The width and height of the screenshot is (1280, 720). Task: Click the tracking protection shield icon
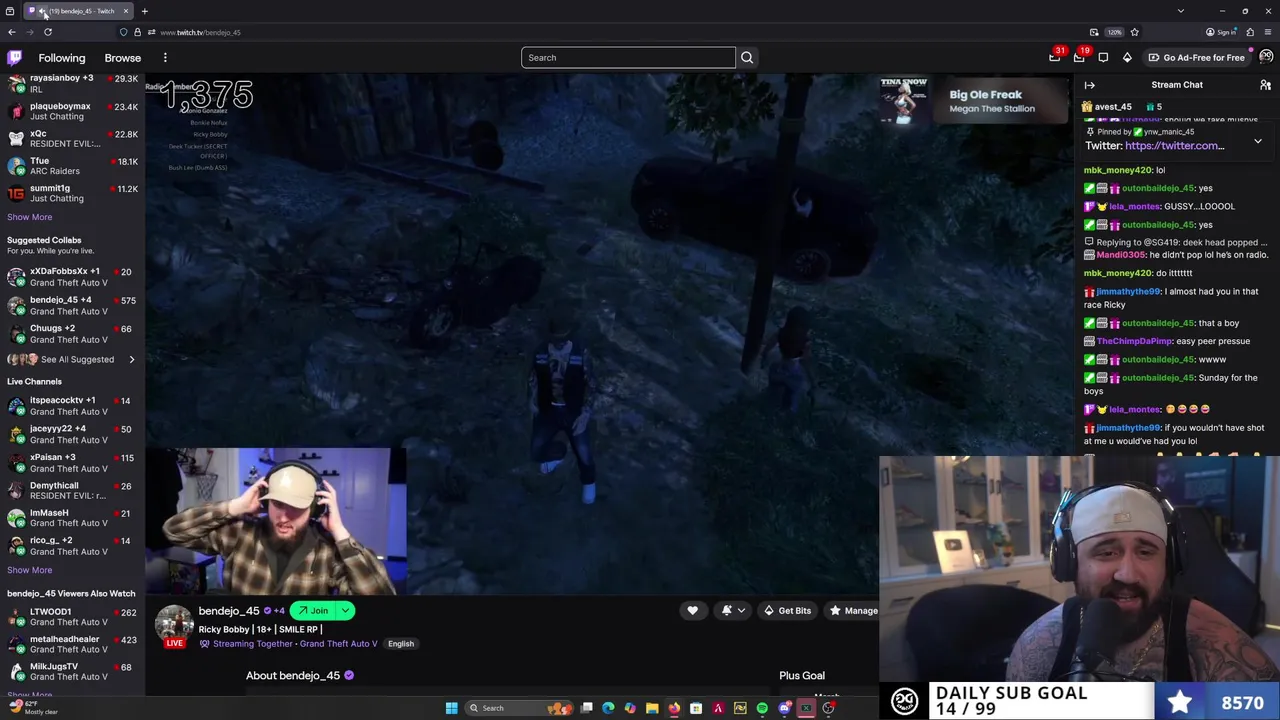point(123,32)
